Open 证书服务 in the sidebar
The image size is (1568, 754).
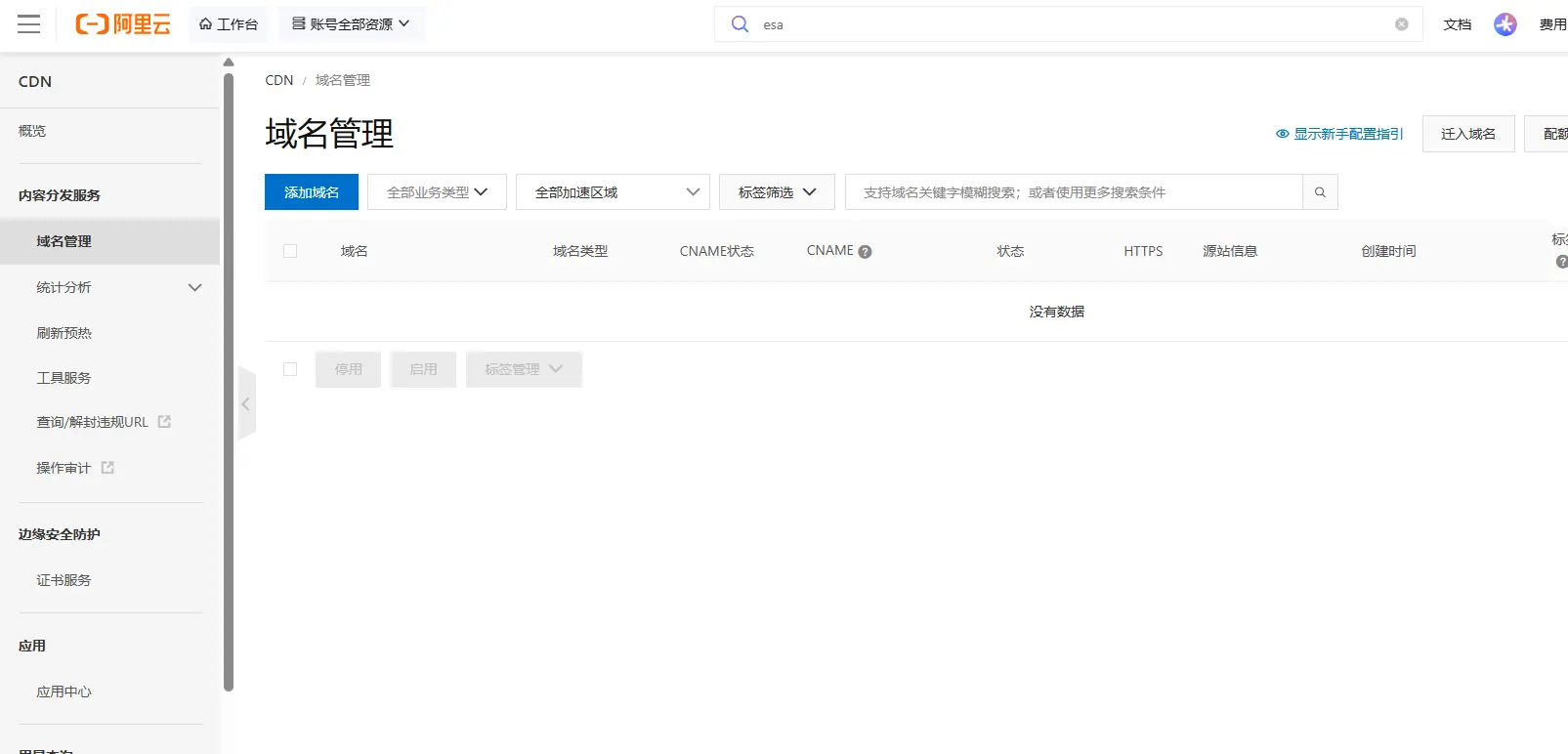pyautogui.click(x=64, y=580)
